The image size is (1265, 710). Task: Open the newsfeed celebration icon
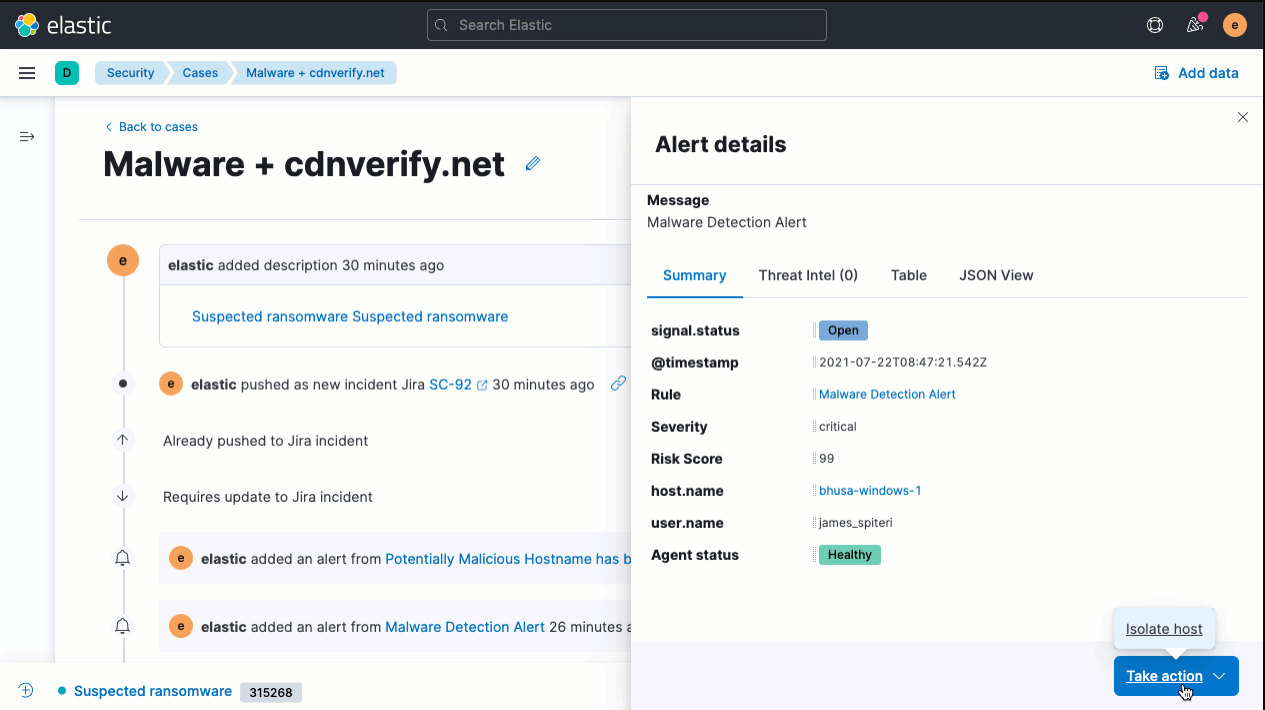(1194, 25)
